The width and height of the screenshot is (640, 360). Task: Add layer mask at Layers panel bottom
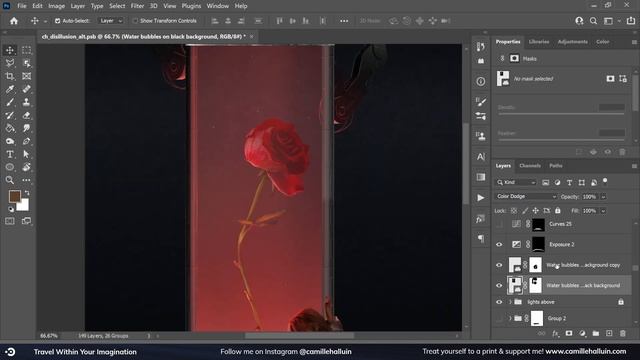click(x=569, y=333)
